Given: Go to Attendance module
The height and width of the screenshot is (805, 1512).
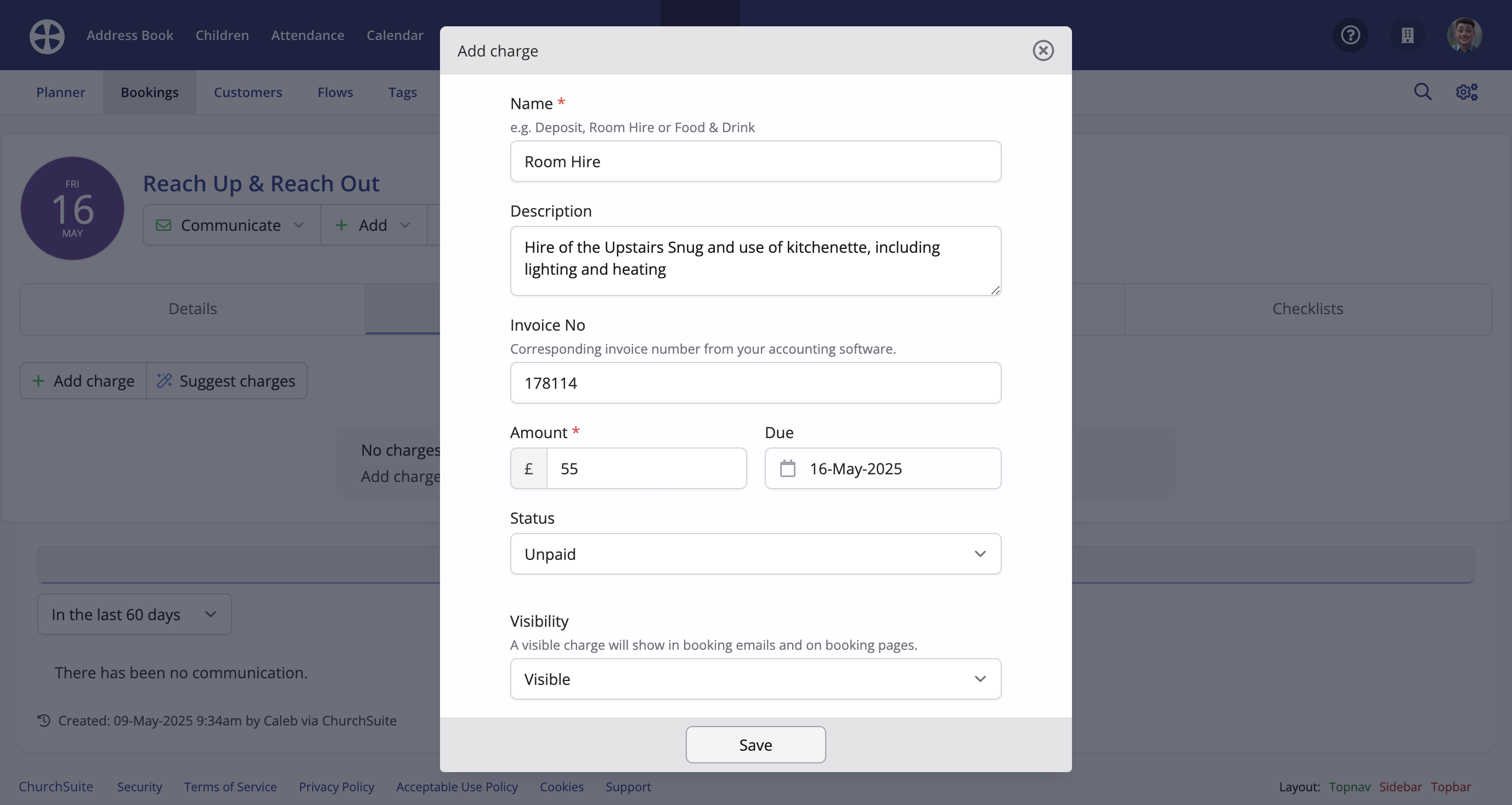Looking at the screenshot, I should pos(308,35).
